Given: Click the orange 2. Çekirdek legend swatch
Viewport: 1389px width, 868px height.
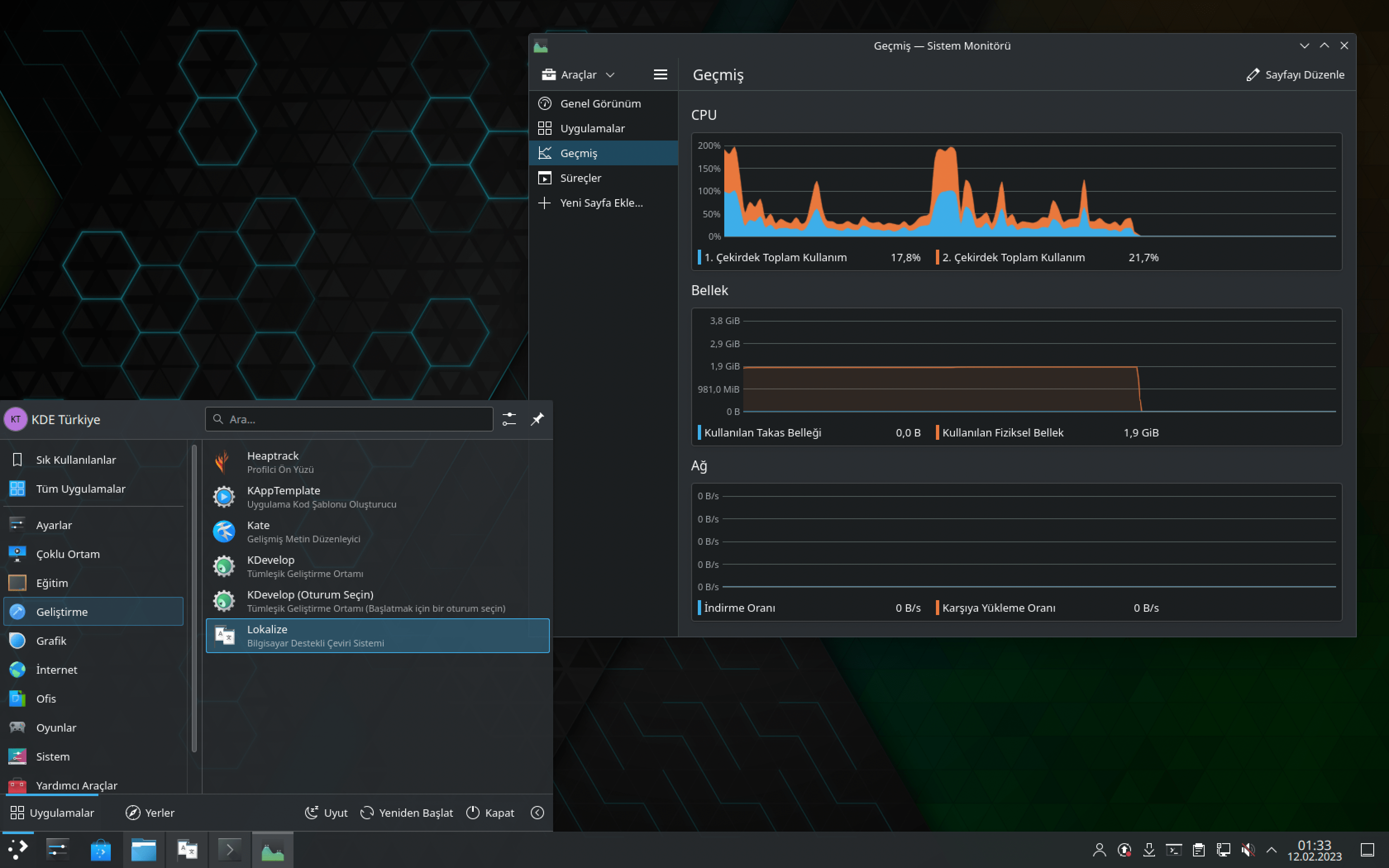Looking at the screenshot, I should pyautogui.click(x=937, y=257).
